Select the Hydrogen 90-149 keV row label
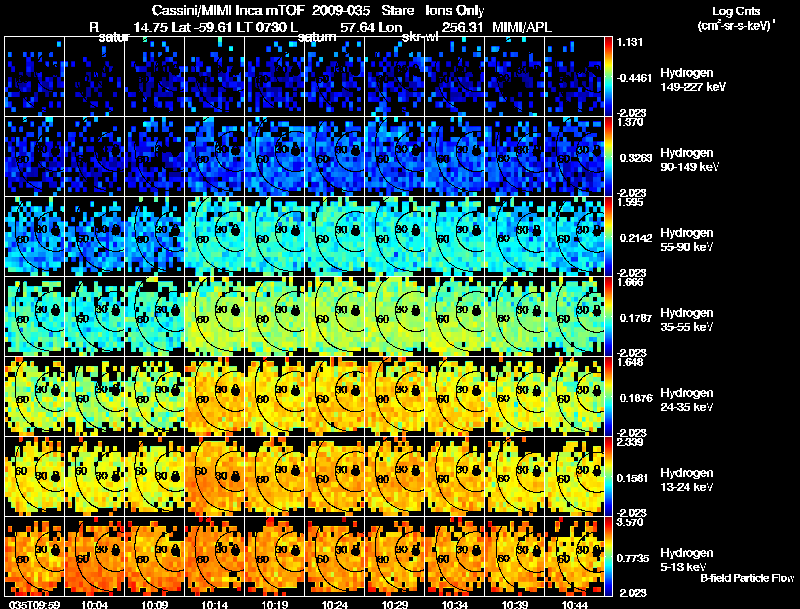The width and height of the screenshot is (800, 609). [690, 160]
